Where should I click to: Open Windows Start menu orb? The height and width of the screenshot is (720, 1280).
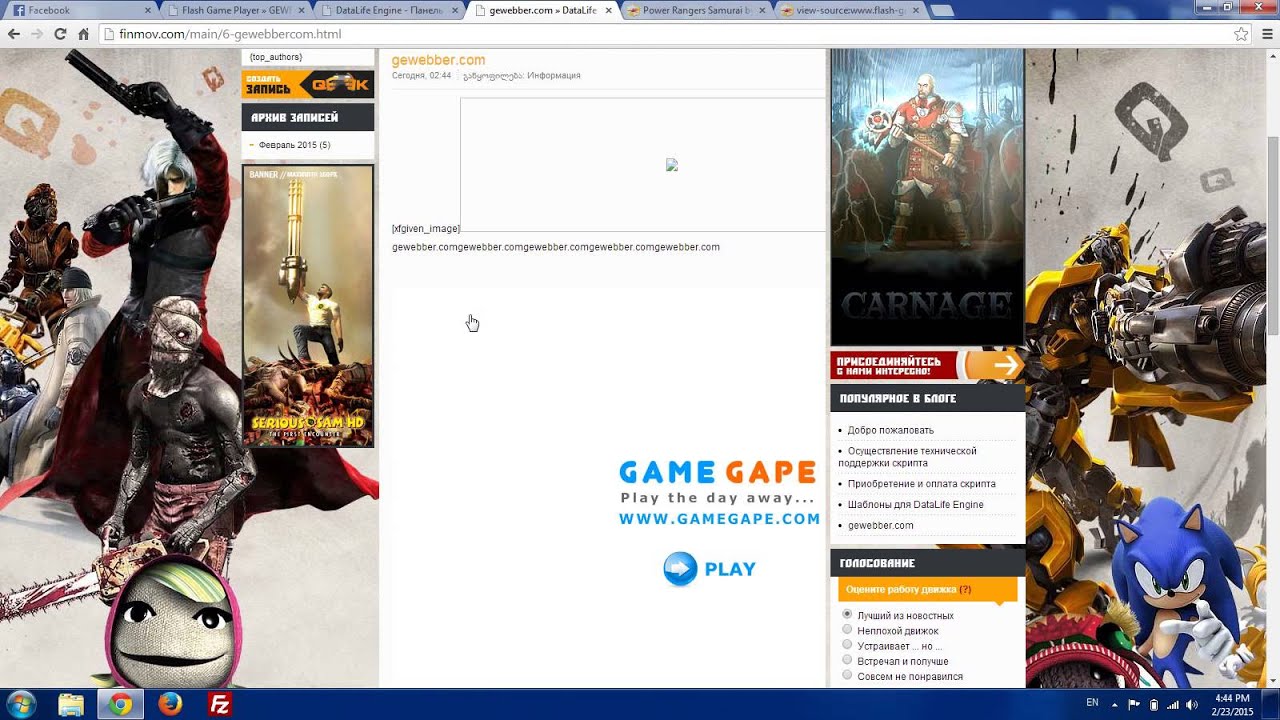coord(21,704)
